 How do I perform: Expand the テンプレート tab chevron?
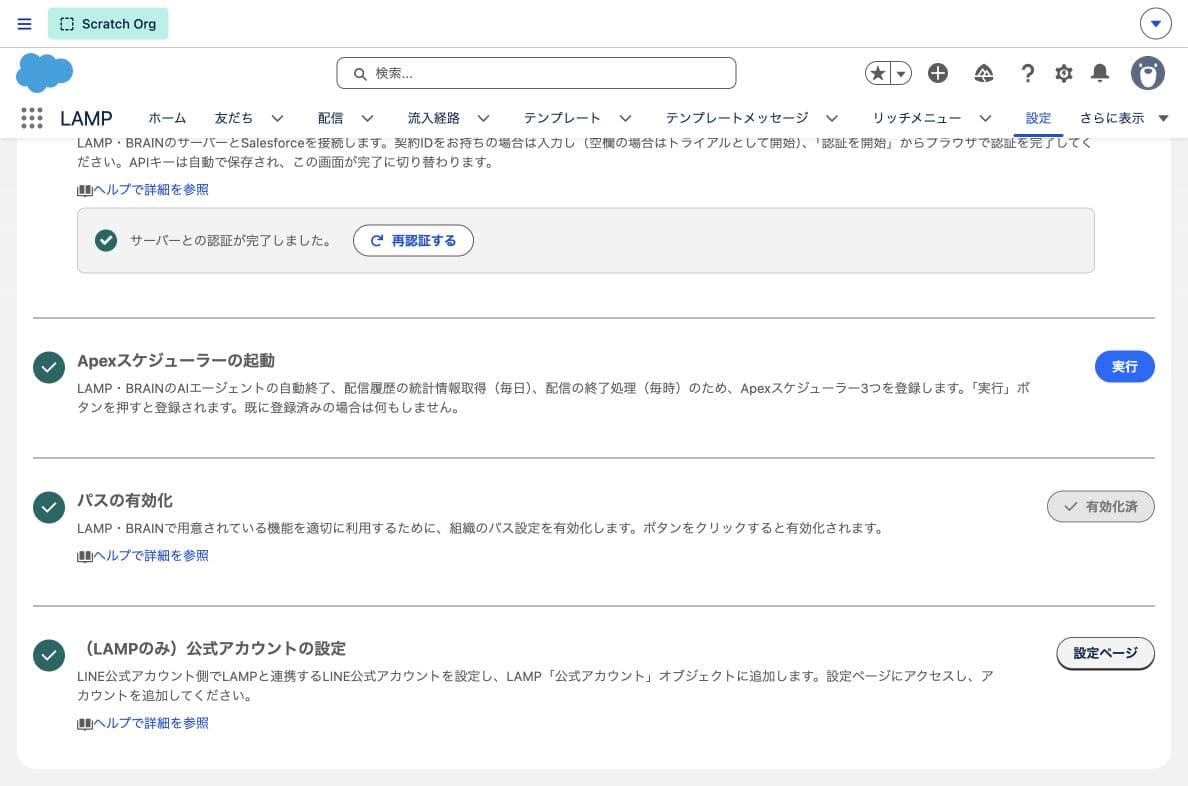(625, 118)
